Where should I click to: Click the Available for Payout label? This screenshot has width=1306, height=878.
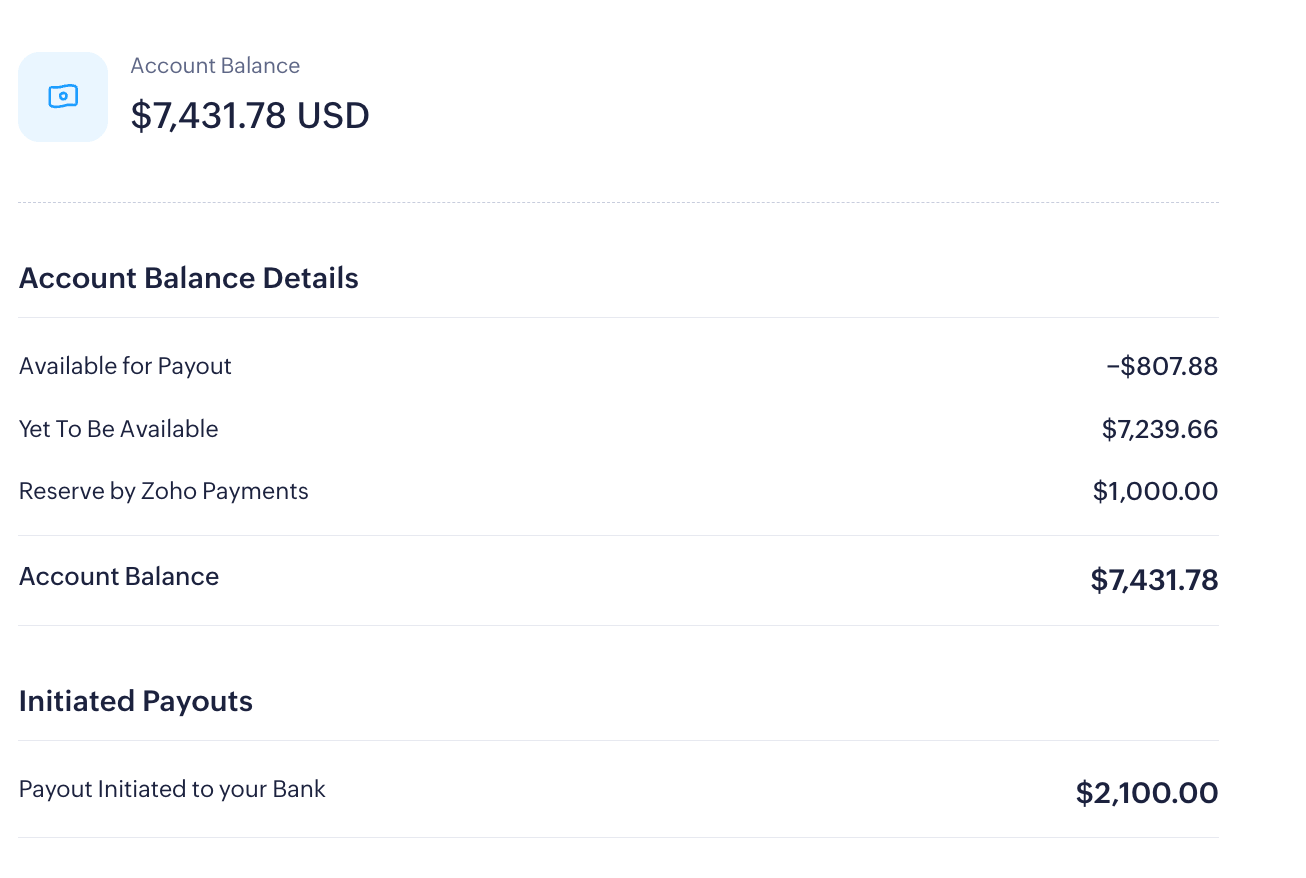point(125,366)
